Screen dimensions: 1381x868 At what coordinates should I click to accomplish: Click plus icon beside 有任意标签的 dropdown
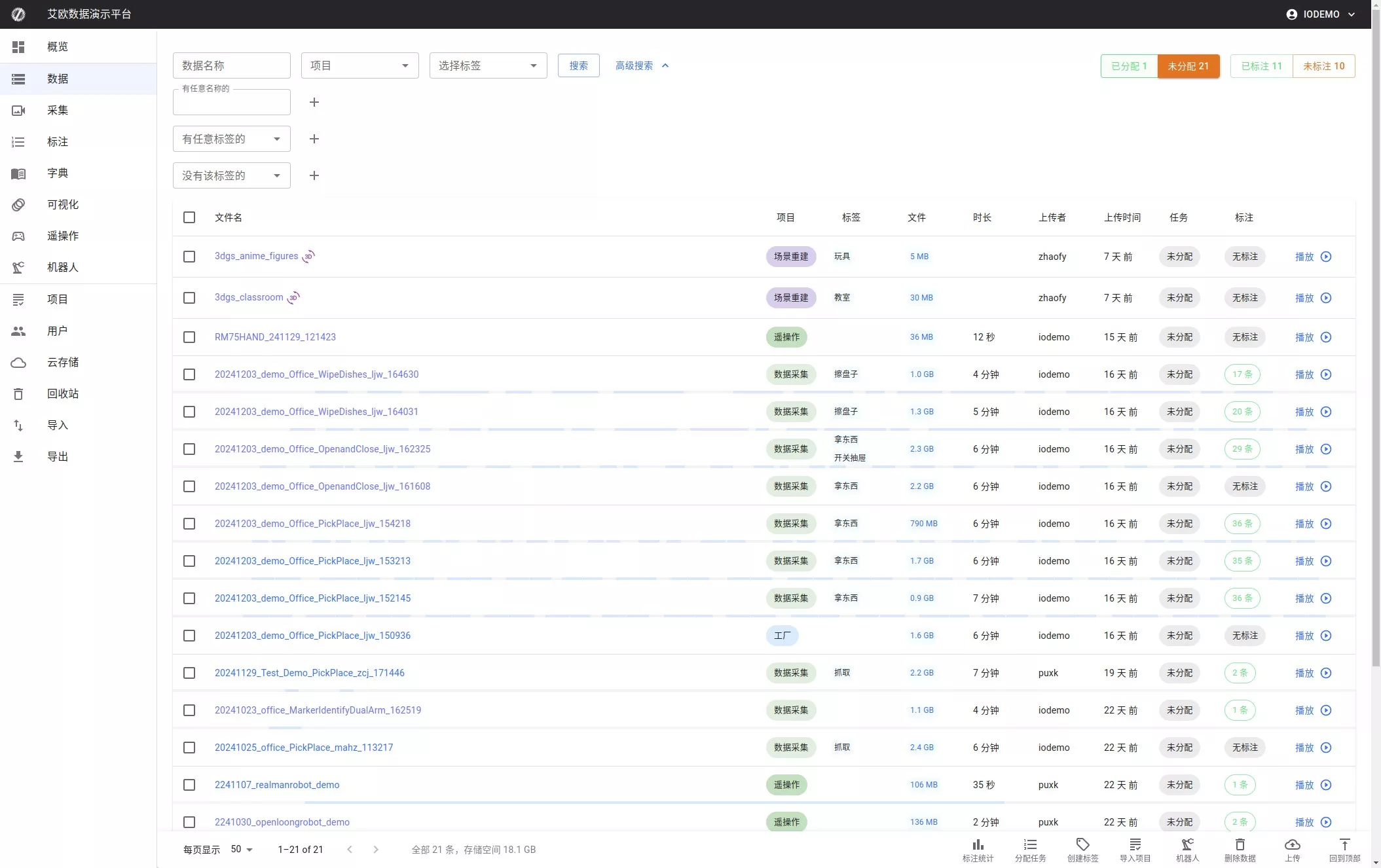pyautogui.click(x=314, y=139)
